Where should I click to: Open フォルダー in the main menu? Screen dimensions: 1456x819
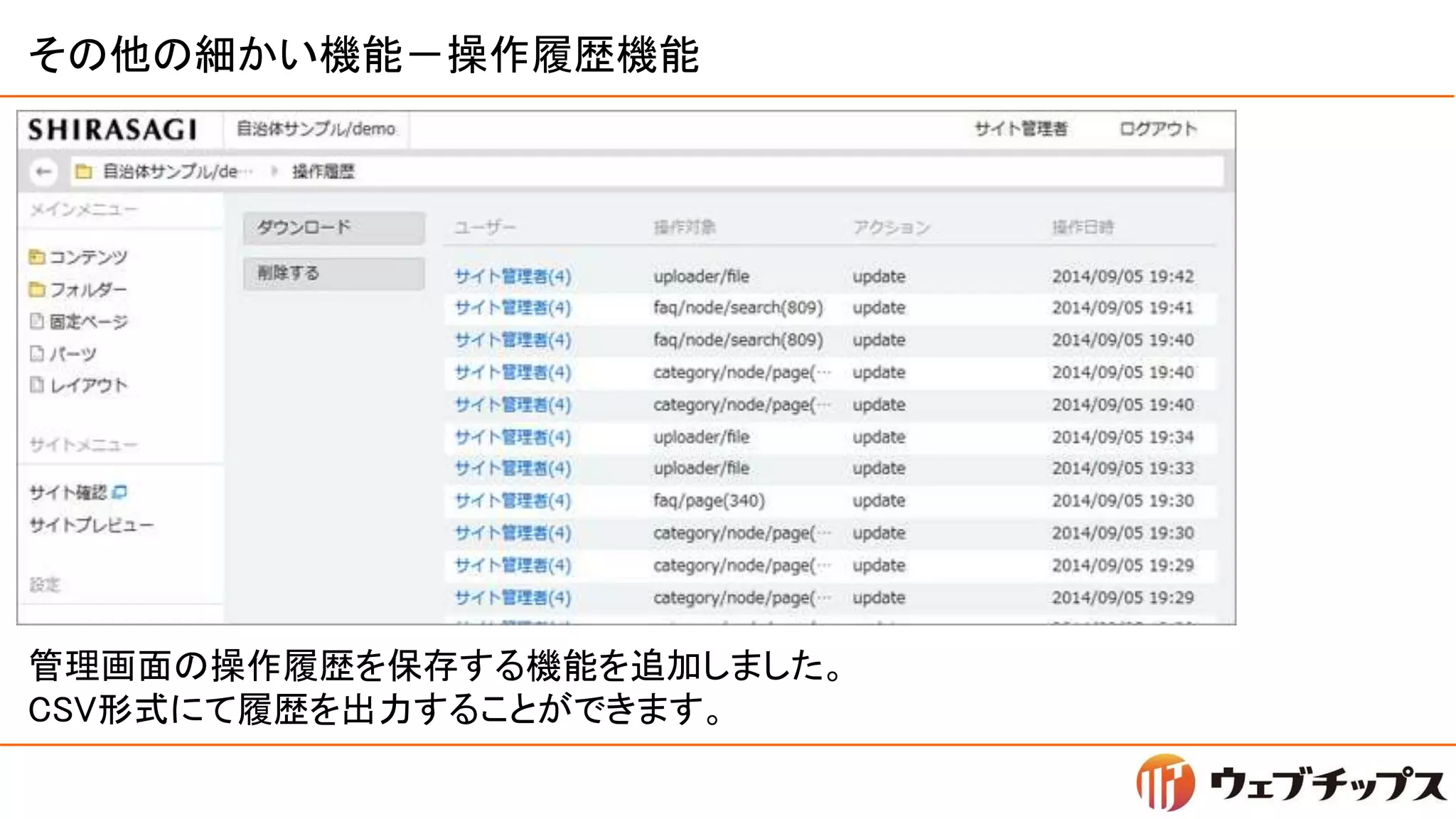click(x=88, y=289)
